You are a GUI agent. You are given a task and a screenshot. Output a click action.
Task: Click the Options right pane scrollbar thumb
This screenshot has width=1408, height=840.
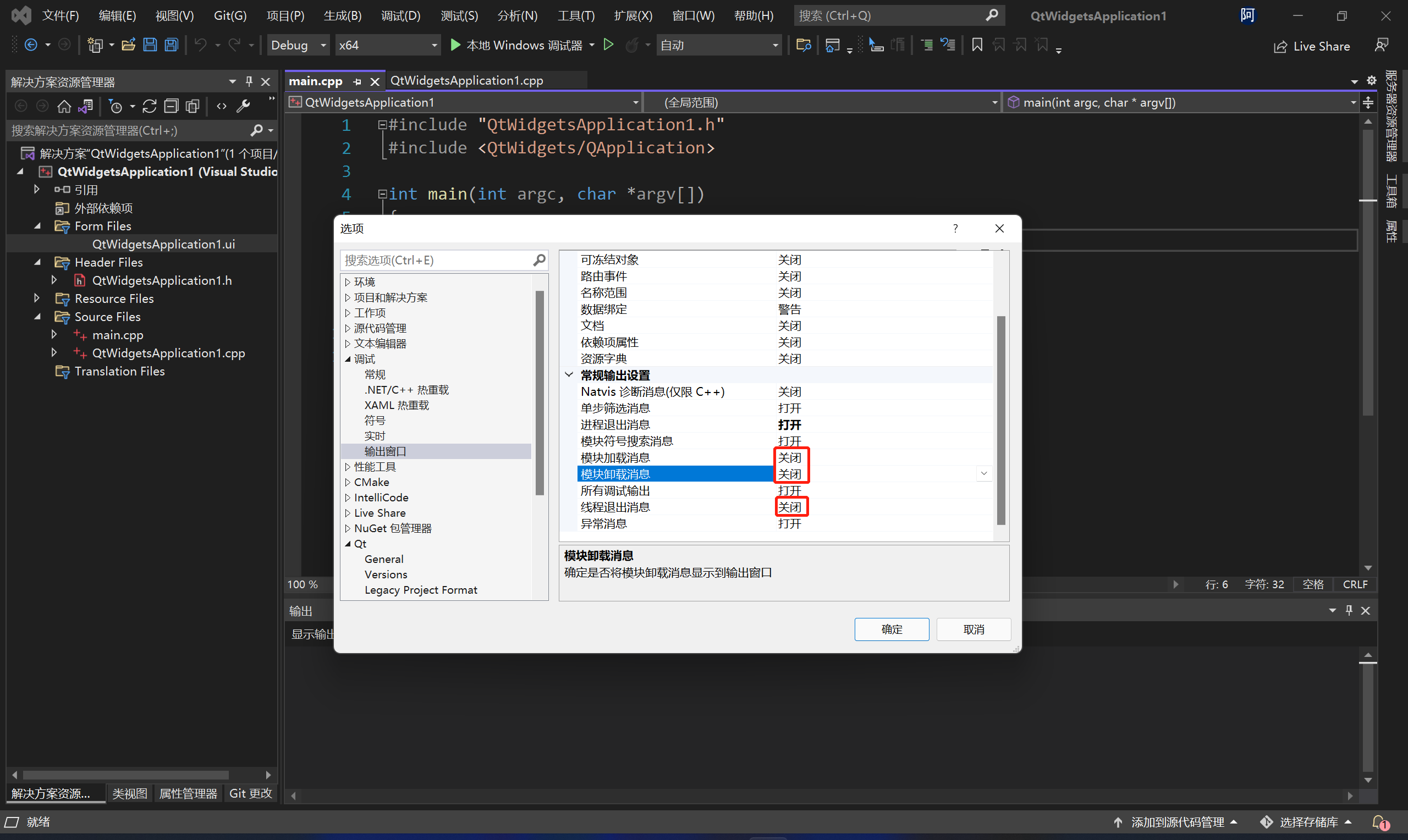[1001, 420]
